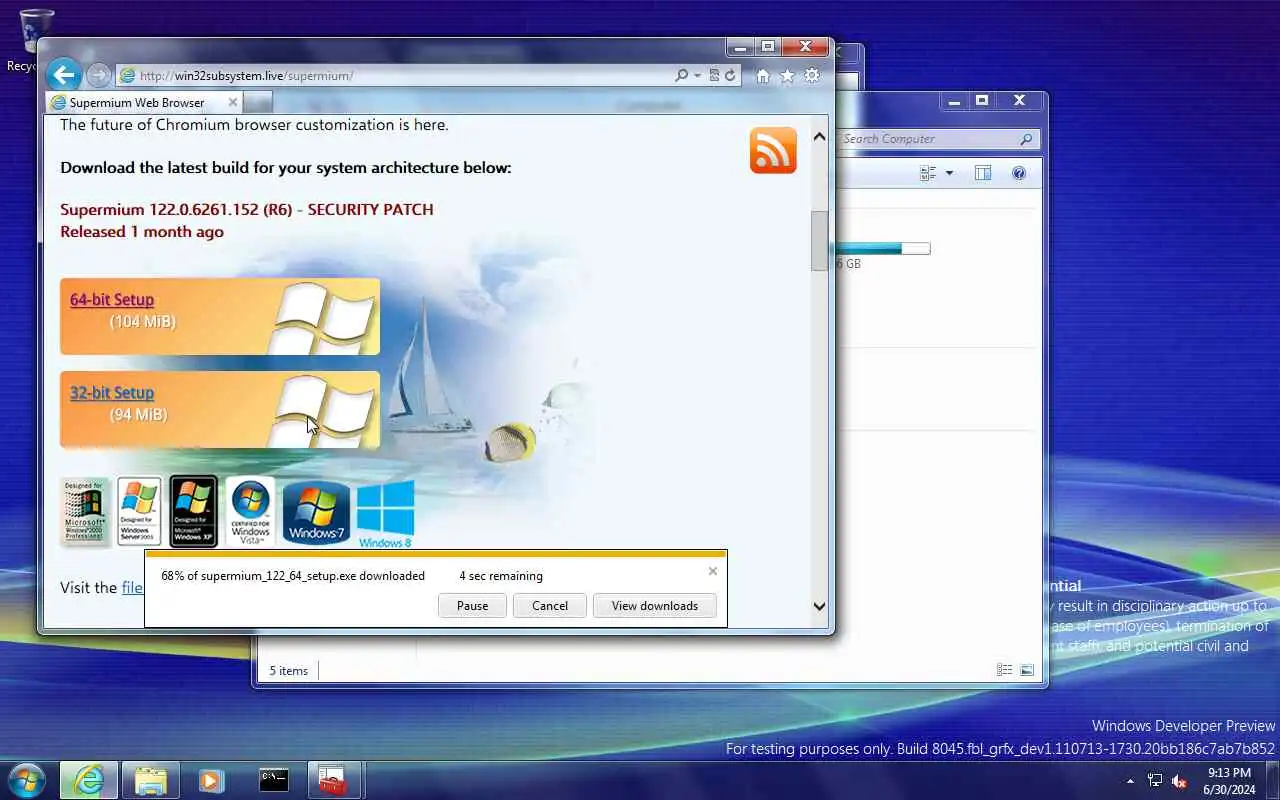Click the '5 items' status bar text

coord(288,670)
